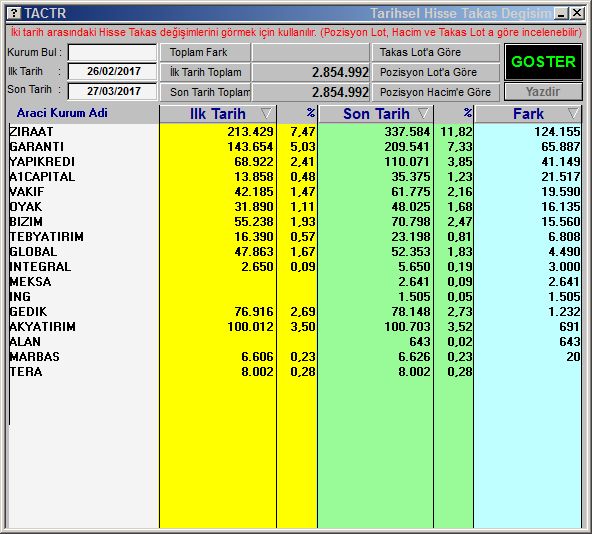Click the Toplam Fark button

205,52
